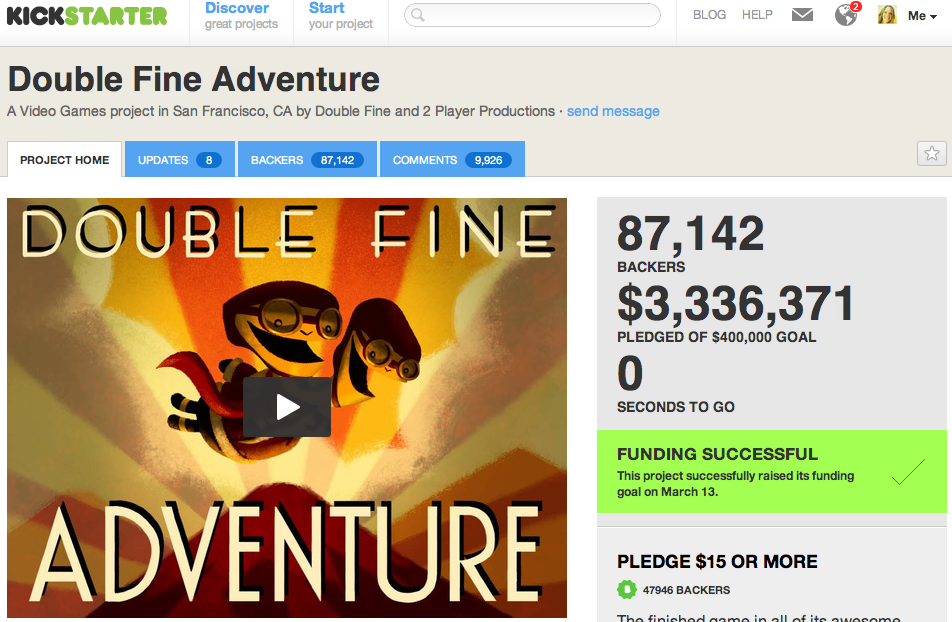
Task: Switch to the Updates tab
Action: 180,159
